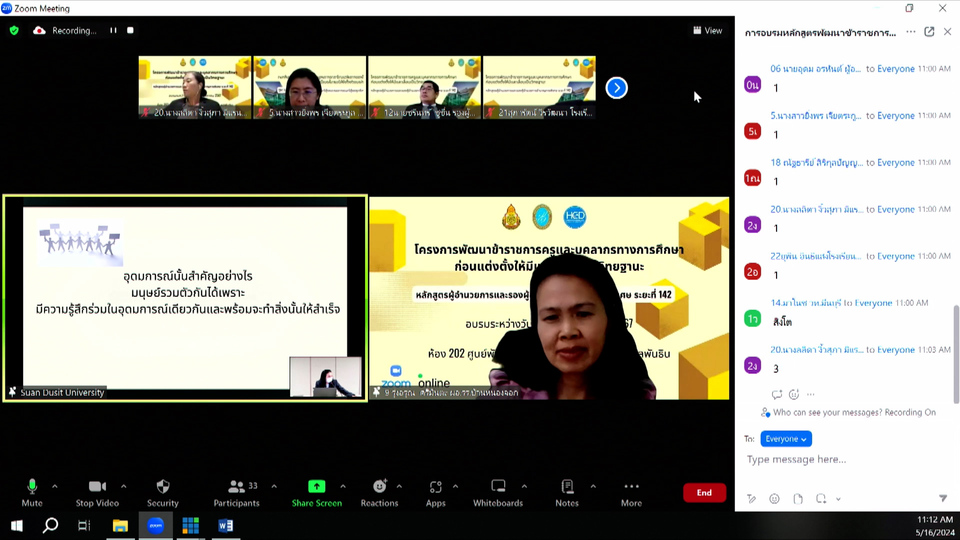Expand the audio options arrow next to Mute

[55, 487]
